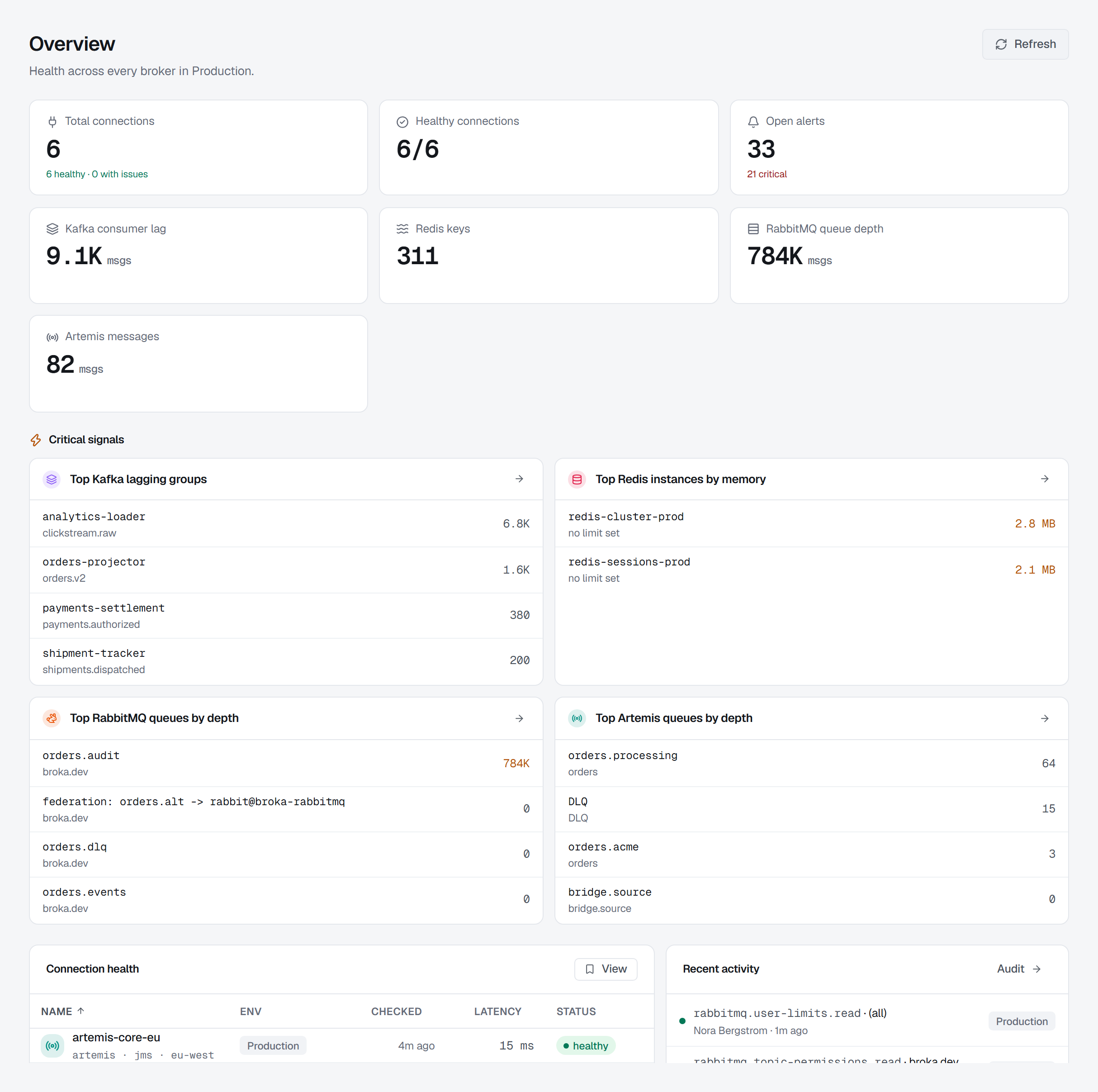This screenshot has height=1092, width=1098.
Task: Click the waves icon beside Redis keys
Action: point(402,229)
